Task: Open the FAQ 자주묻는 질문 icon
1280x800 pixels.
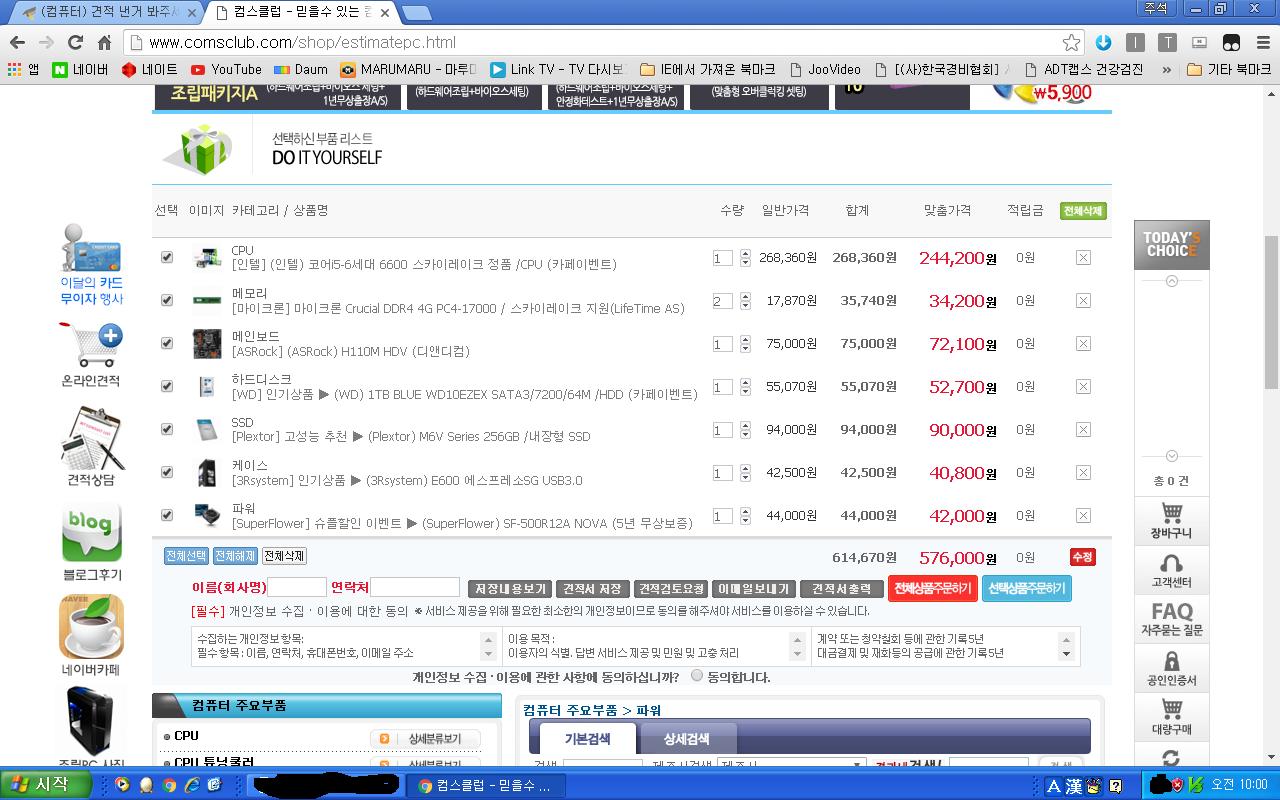Action: tap(1171, 619)
